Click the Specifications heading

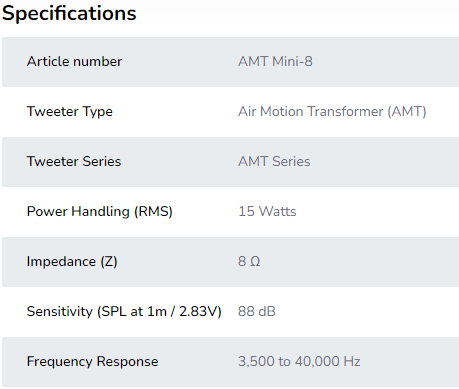click(69, 14)
